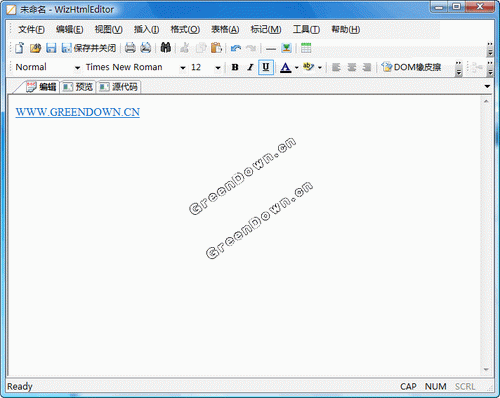Screen dimensions: 500x398
Task: Click the WizHtmlEditor title bar app icon
Action: pyautogui.click(x=11, y=10)
